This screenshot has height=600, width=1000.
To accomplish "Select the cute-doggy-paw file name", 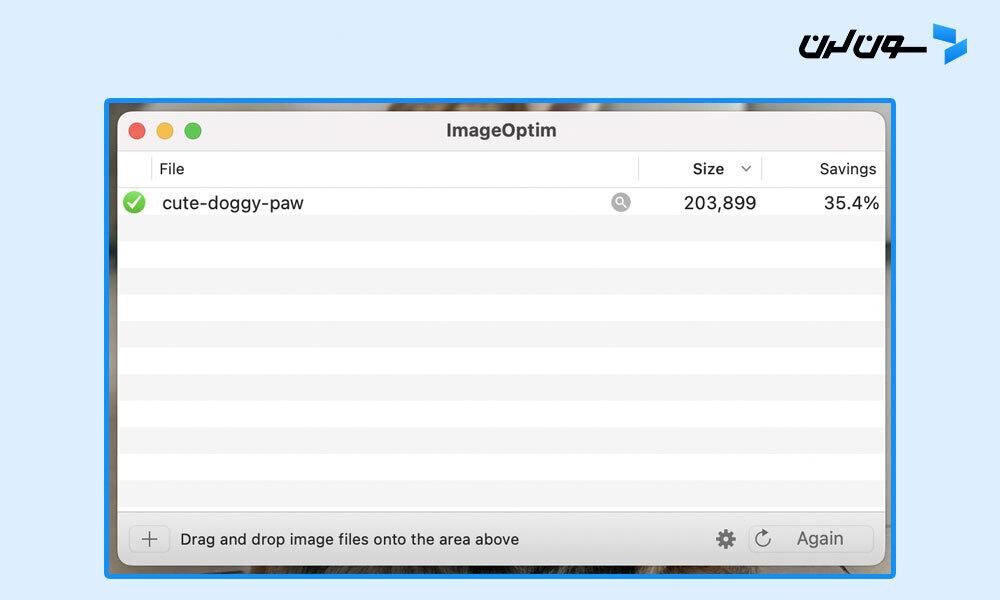I will pyautogui.click(x=233, y=203).
